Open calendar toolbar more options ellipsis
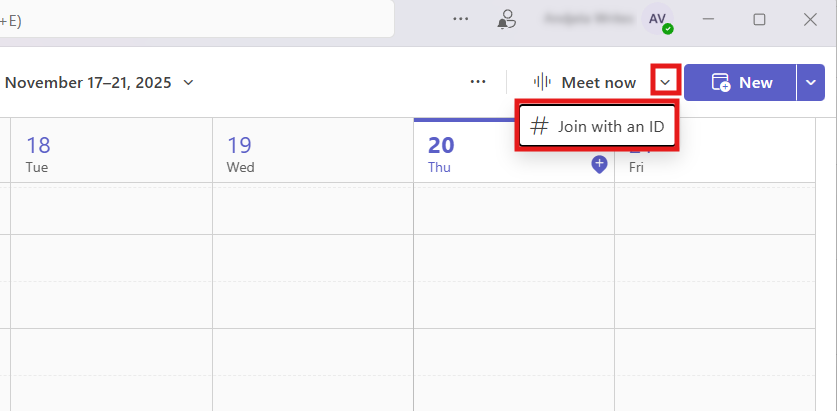This screenshot has width=837, height=411. (478, 82)
